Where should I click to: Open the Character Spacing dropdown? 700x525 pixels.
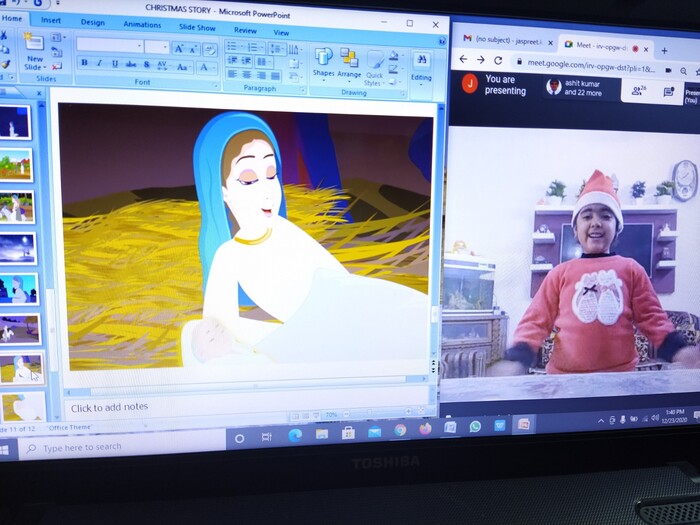pos(162,66)
